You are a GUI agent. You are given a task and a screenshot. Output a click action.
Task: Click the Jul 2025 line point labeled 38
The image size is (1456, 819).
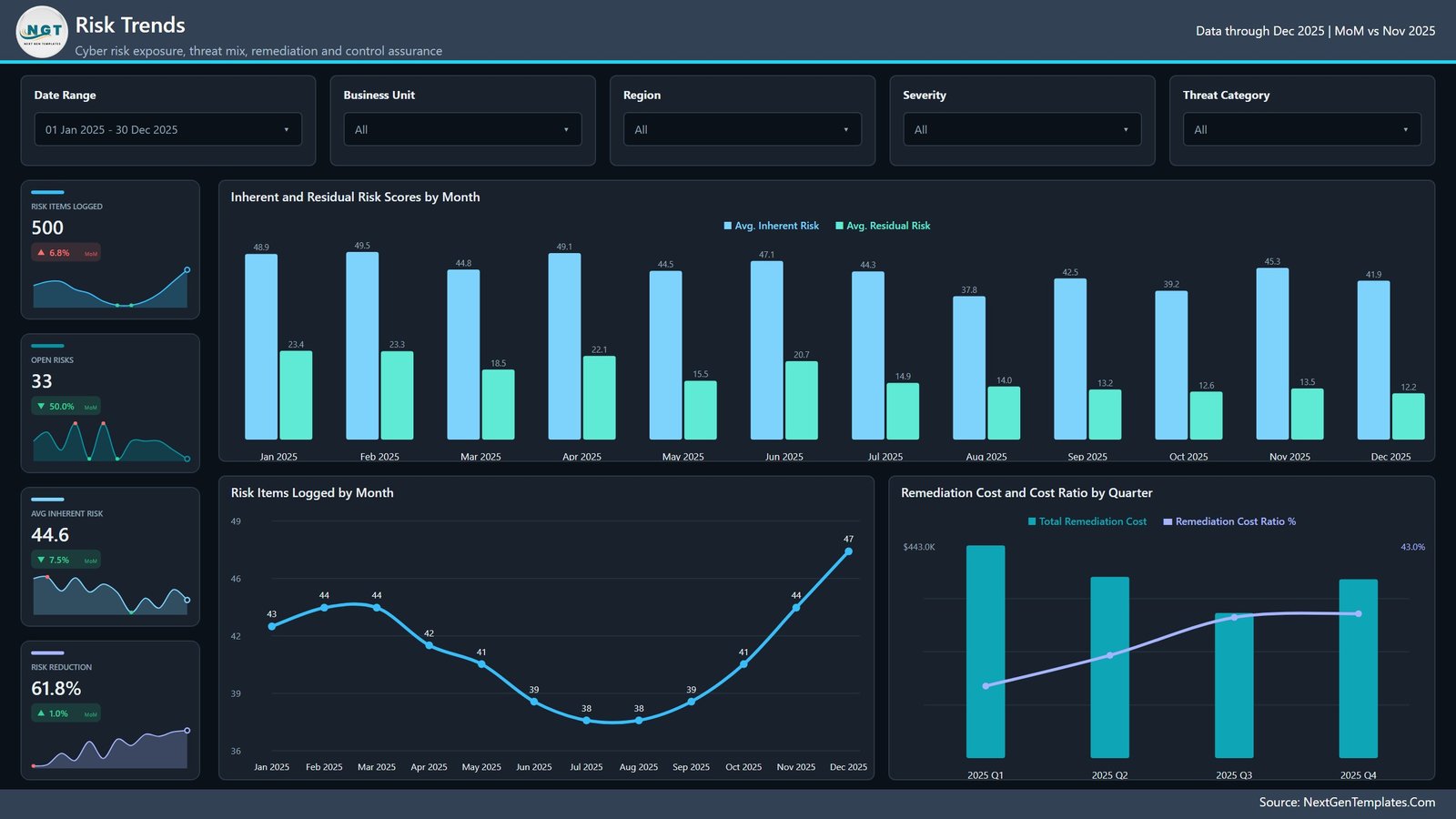click(586, 720)
